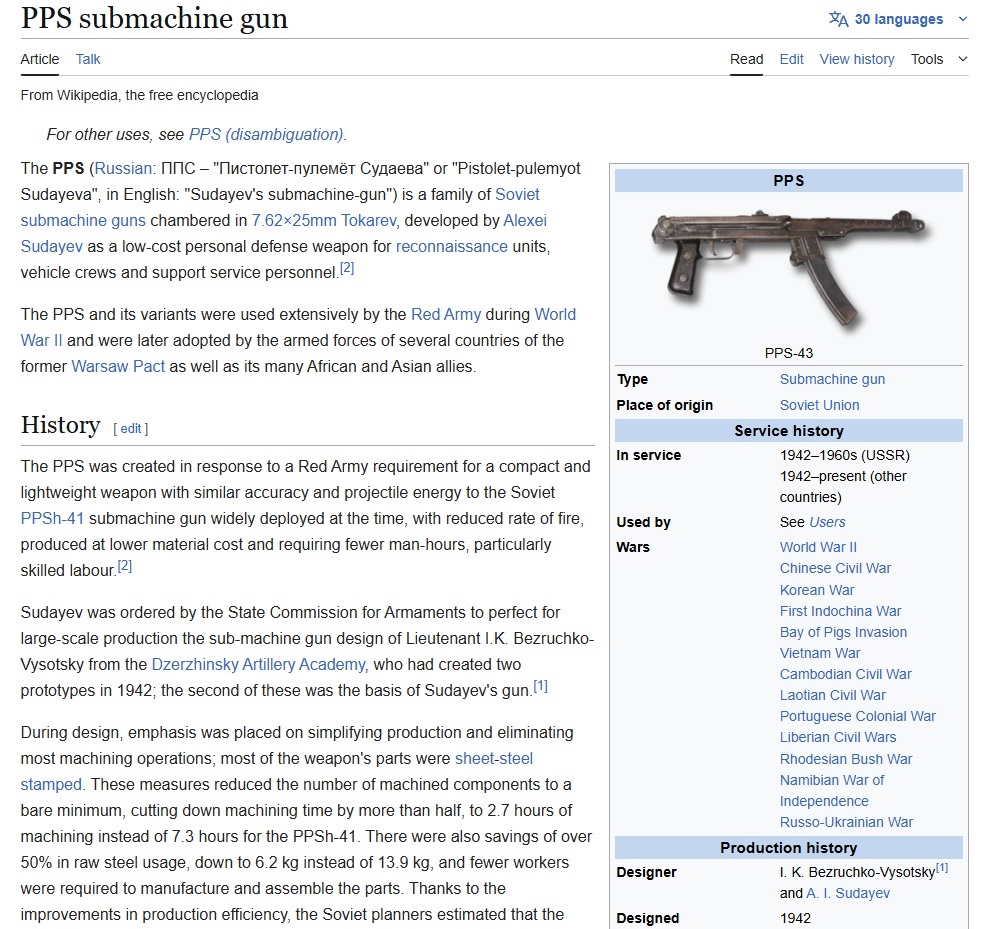Switch to the Talk tab
985x929 pixels.
(88, 59)
